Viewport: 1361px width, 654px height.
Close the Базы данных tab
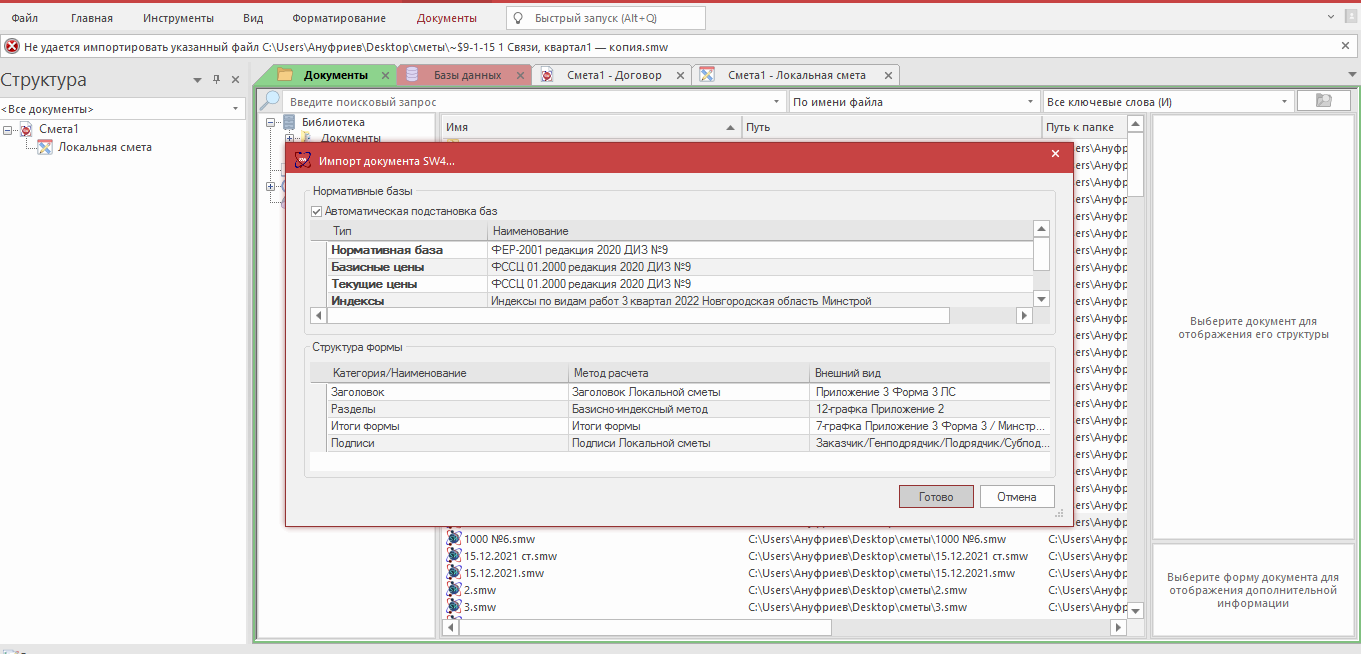point(520,75)
